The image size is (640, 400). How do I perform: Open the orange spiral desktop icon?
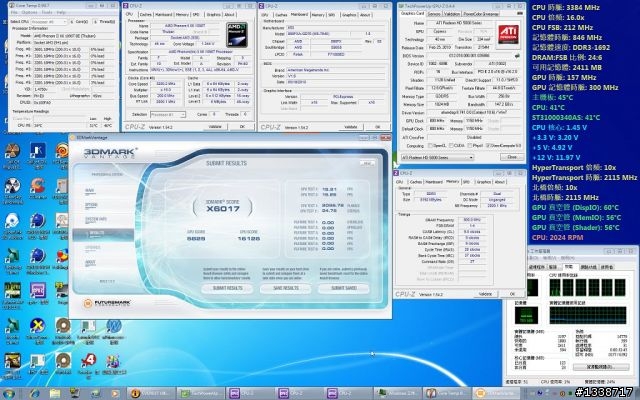(62, 150)
